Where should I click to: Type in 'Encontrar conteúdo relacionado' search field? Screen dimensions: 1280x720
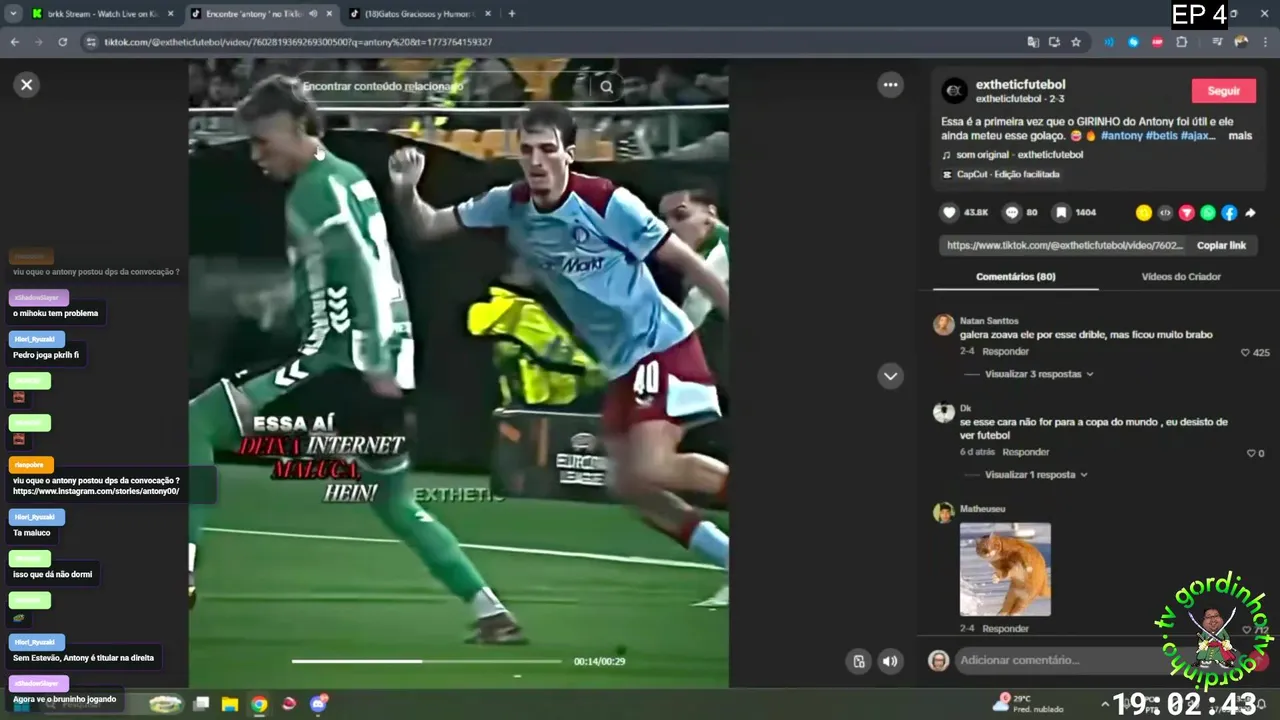445,87
